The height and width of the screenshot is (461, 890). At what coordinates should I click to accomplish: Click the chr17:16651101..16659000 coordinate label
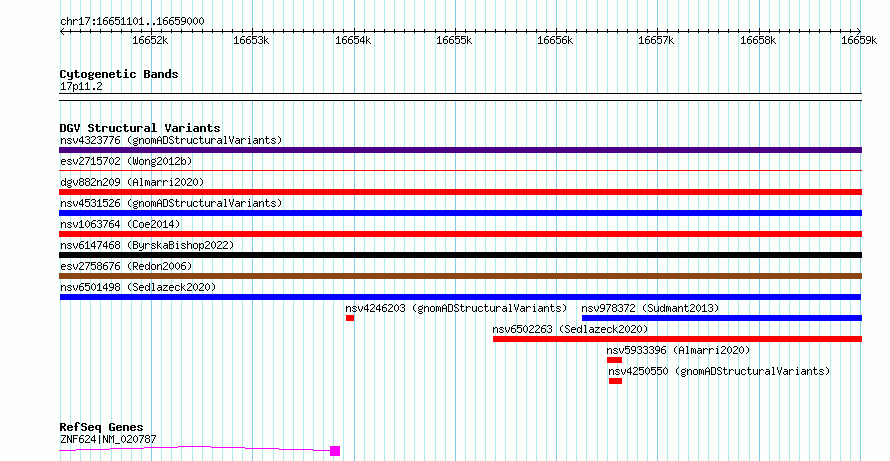point(132,21)
